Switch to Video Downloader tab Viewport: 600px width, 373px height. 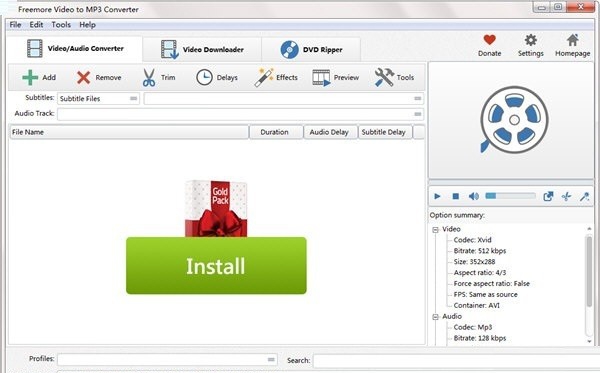(202, 49)
